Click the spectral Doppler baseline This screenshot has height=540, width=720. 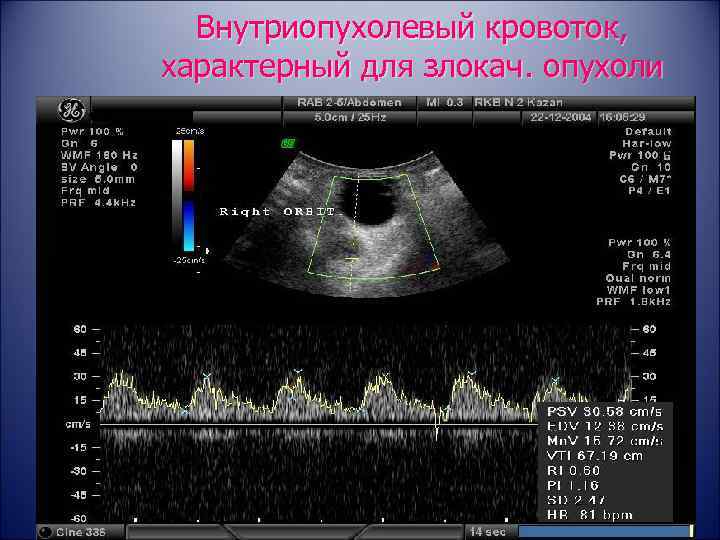(318, 425)
